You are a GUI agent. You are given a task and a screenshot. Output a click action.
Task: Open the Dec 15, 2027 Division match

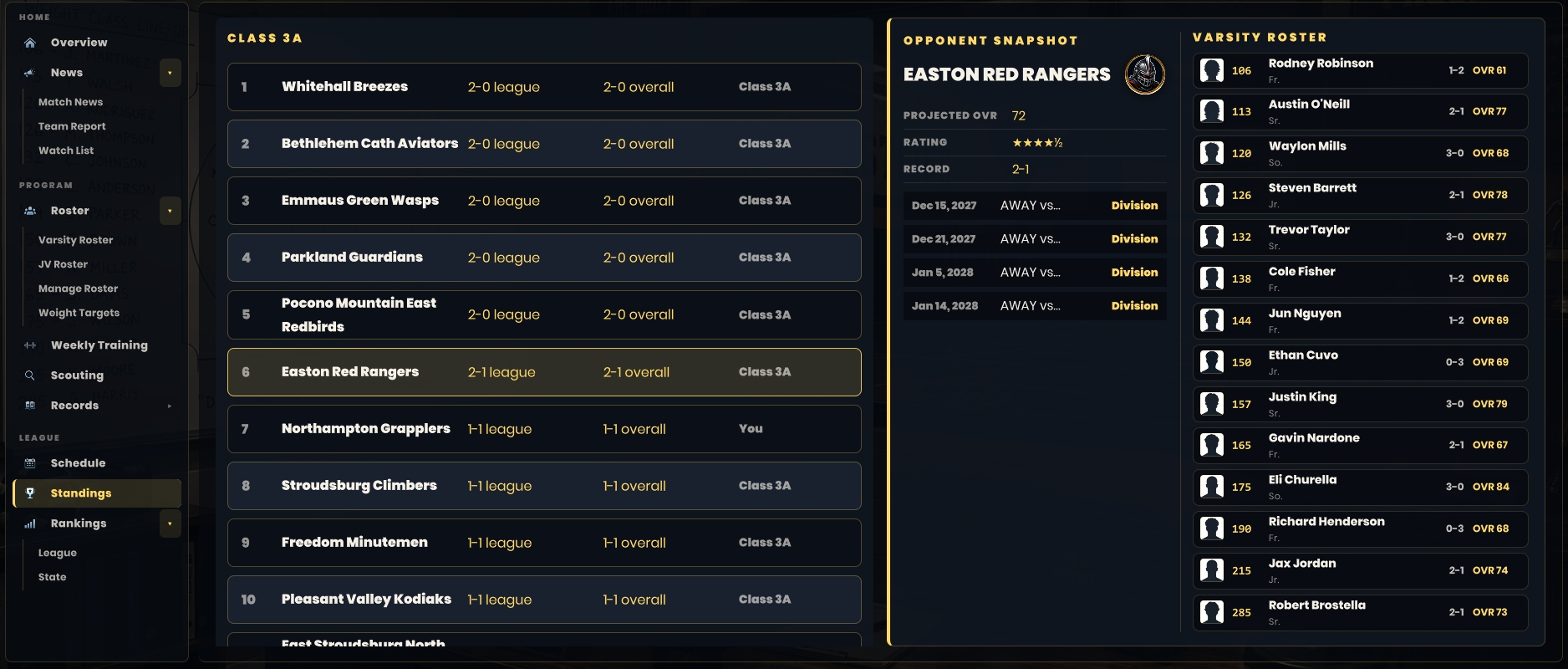pyautogui.click(x=1035, y=206)
